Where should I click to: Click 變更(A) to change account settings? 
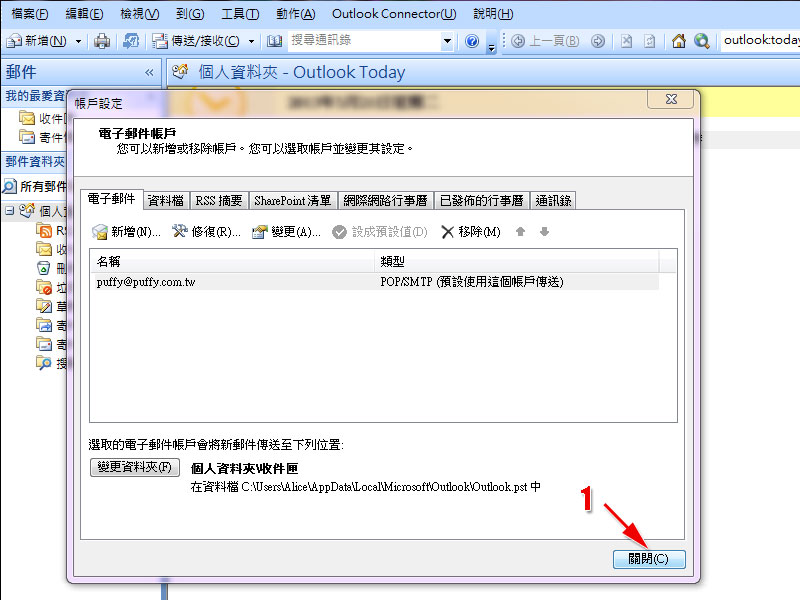point(286,232)
